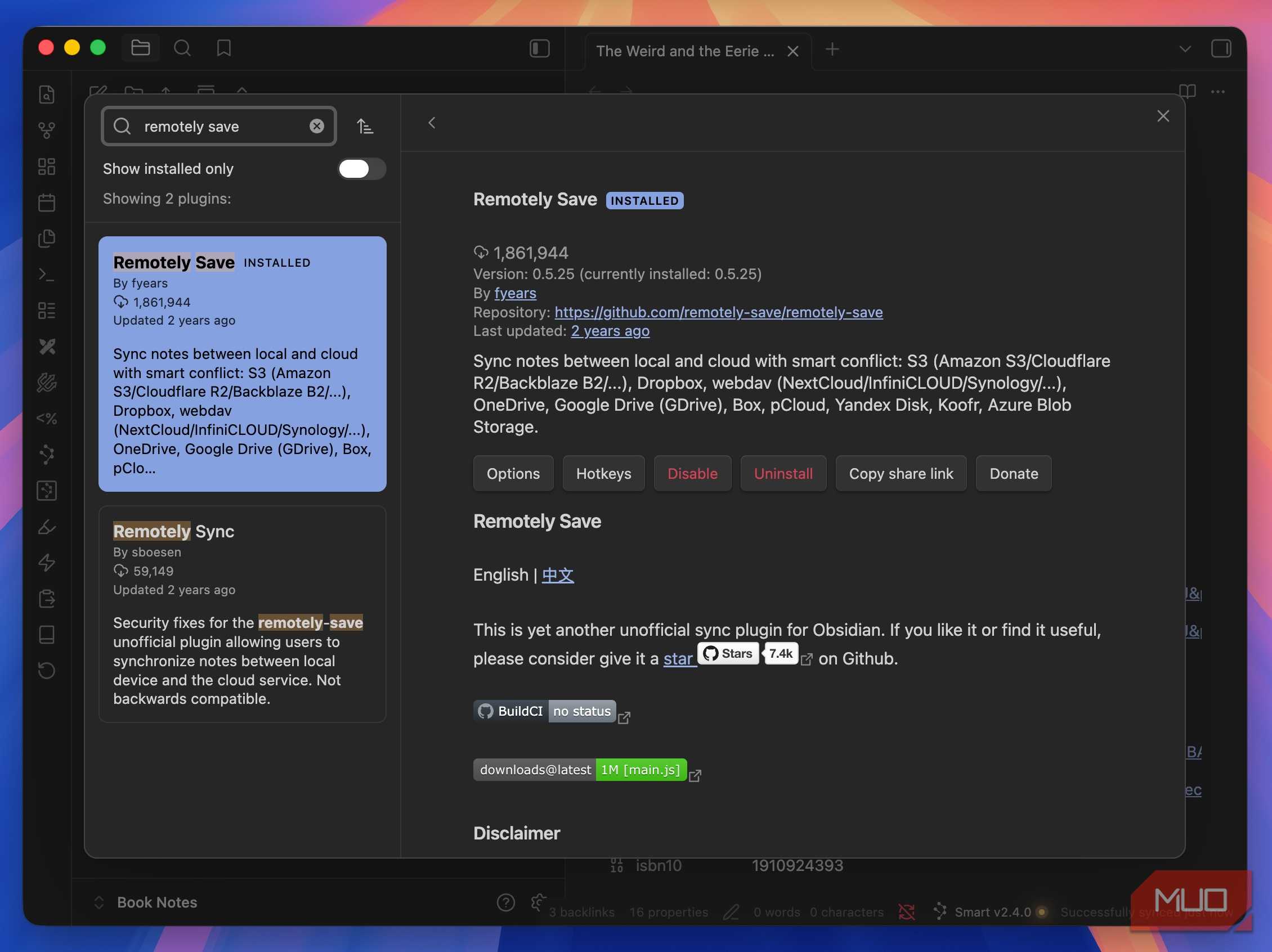Click the Donate button
Image resolution: width=1272 pixels, height=952 pixels.
click(x=1013, y=473)
